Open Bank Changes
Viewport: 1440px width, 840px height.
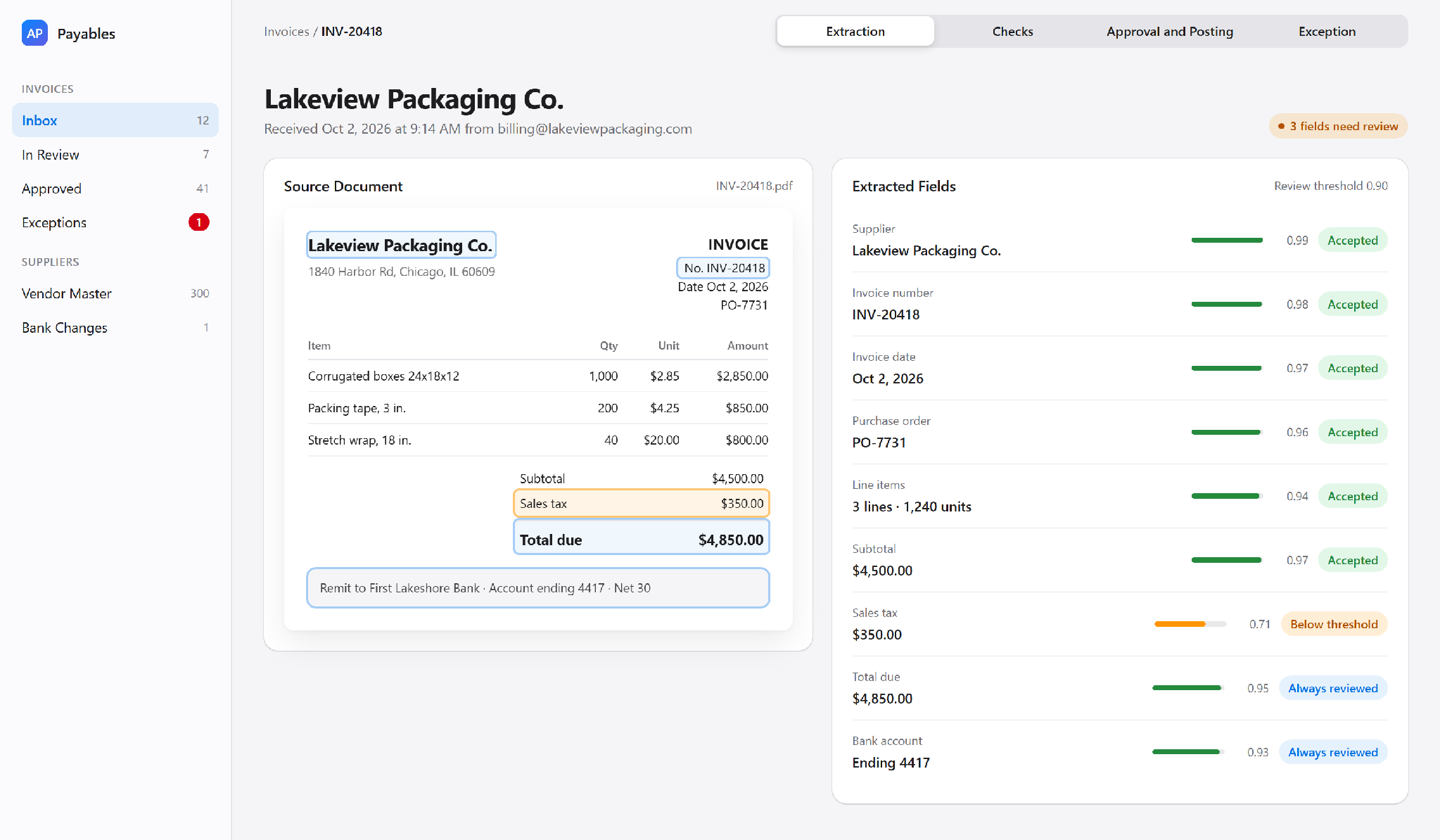115,328
